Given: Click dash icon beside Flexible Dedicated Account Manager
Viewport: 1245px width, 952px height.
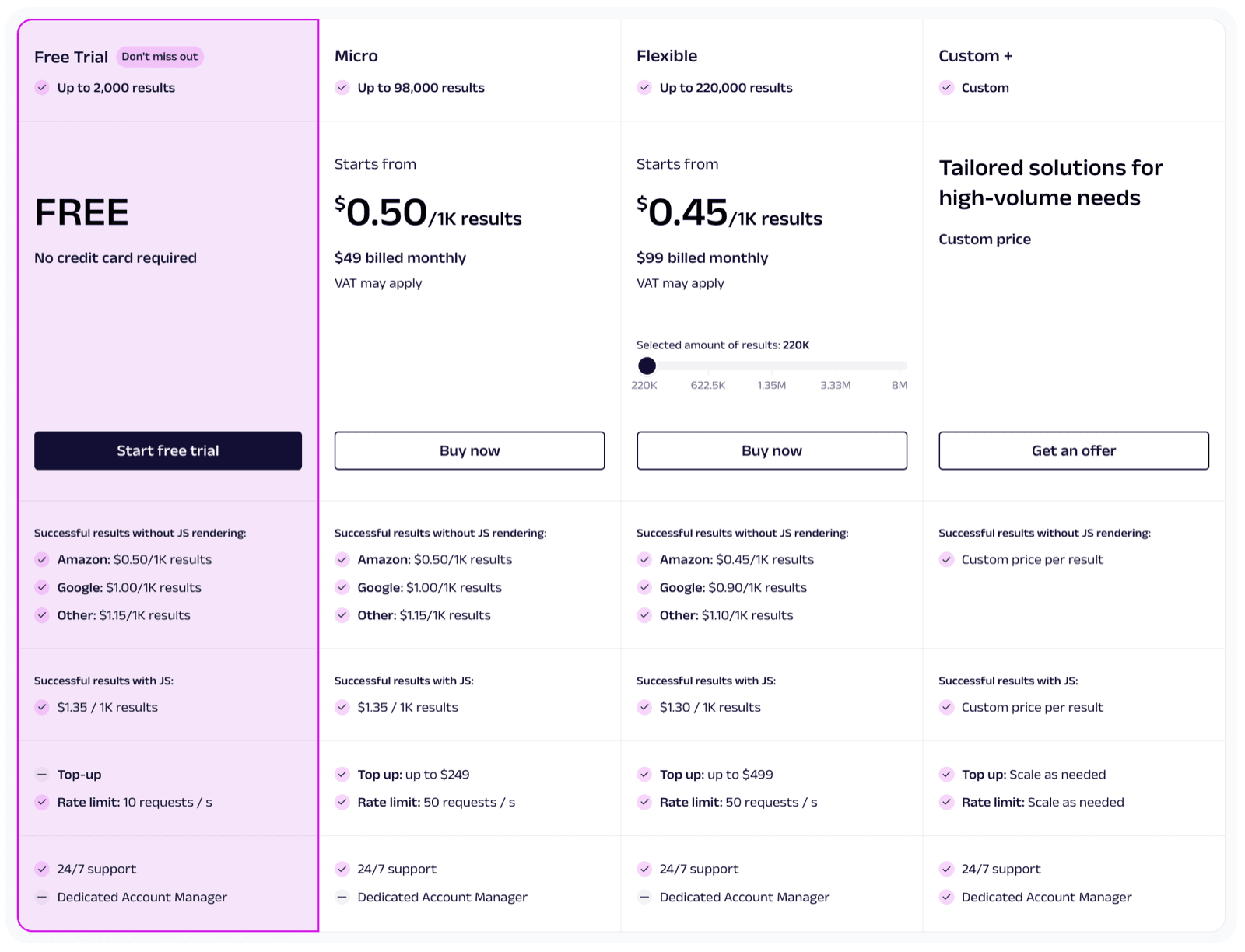Looking at the screenshot, I should pyautogui.click(x=644, y=897).
